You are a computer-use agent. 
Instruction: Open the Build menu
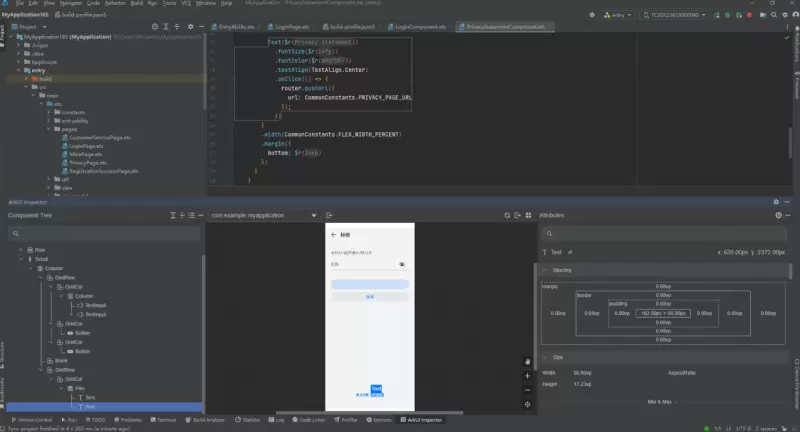(x=135, y=4)
